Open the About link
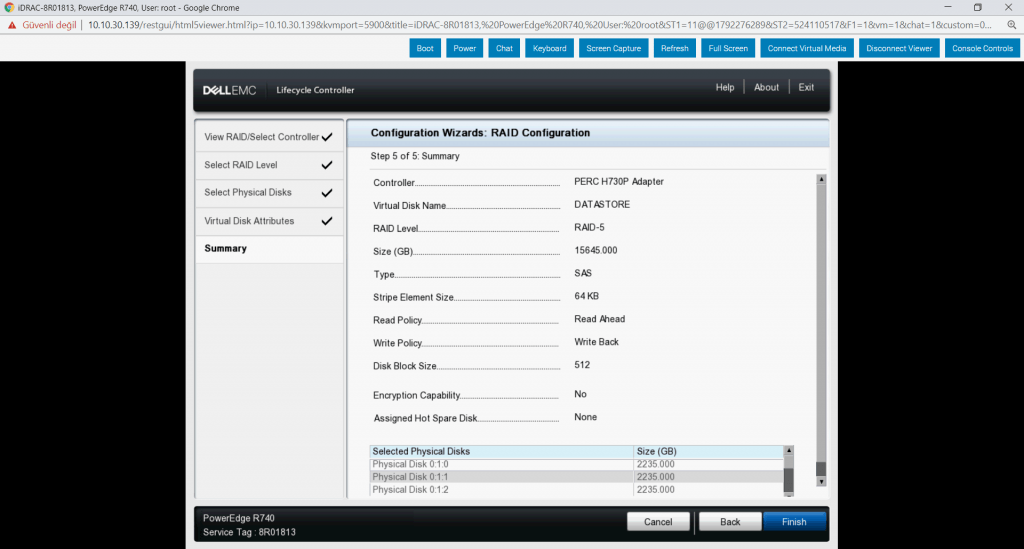1024x549 pixels. click(x=766, y=88)
